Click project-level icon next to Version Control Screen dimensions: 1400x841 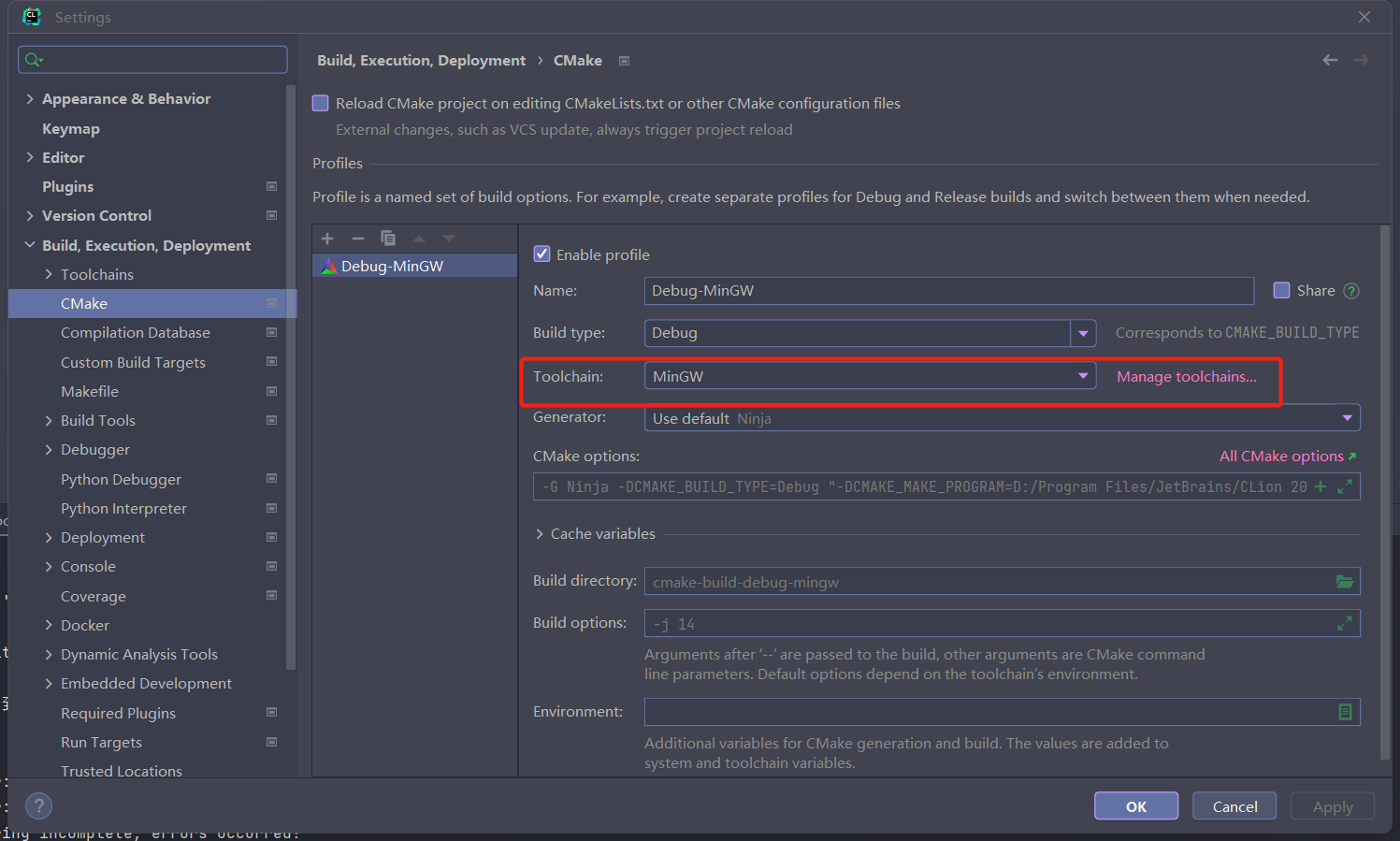[271, 215]
